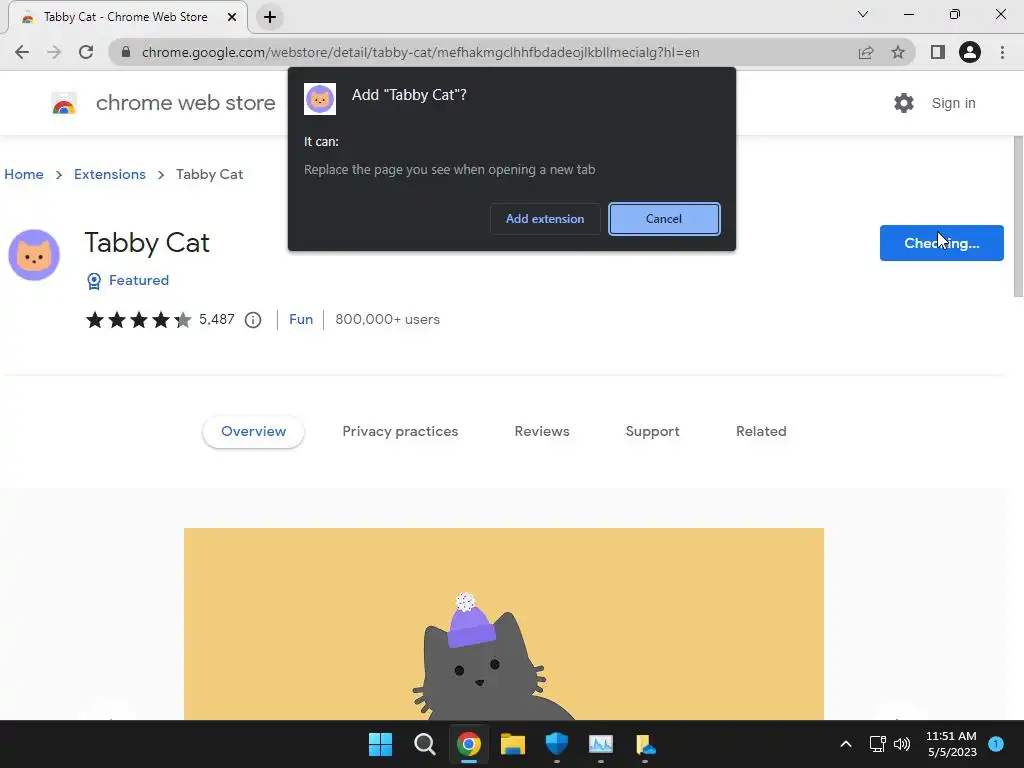The height and width of the screenshot is (768, 1024).
Task: Select the Overview tab
Action: (x=253, y=432)
